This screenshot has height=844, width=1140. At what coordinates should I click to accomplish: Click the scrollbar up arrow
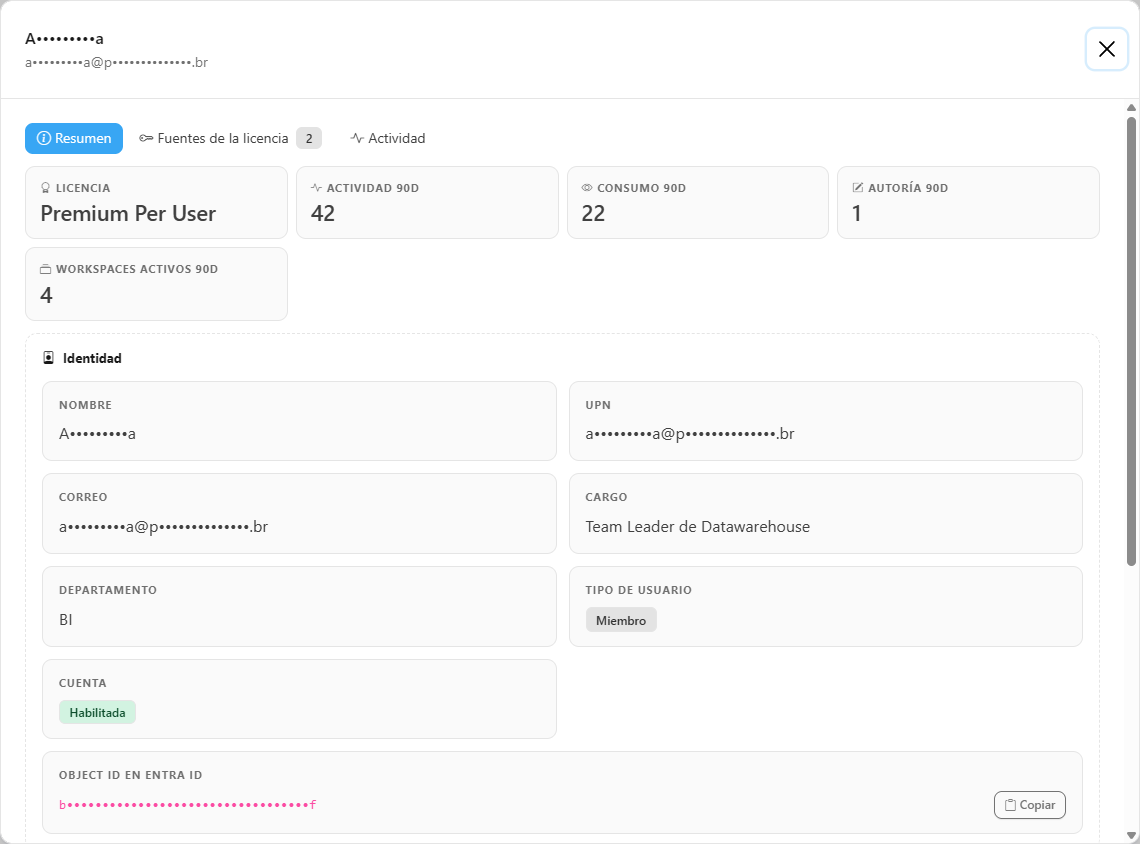(1131, 108)
